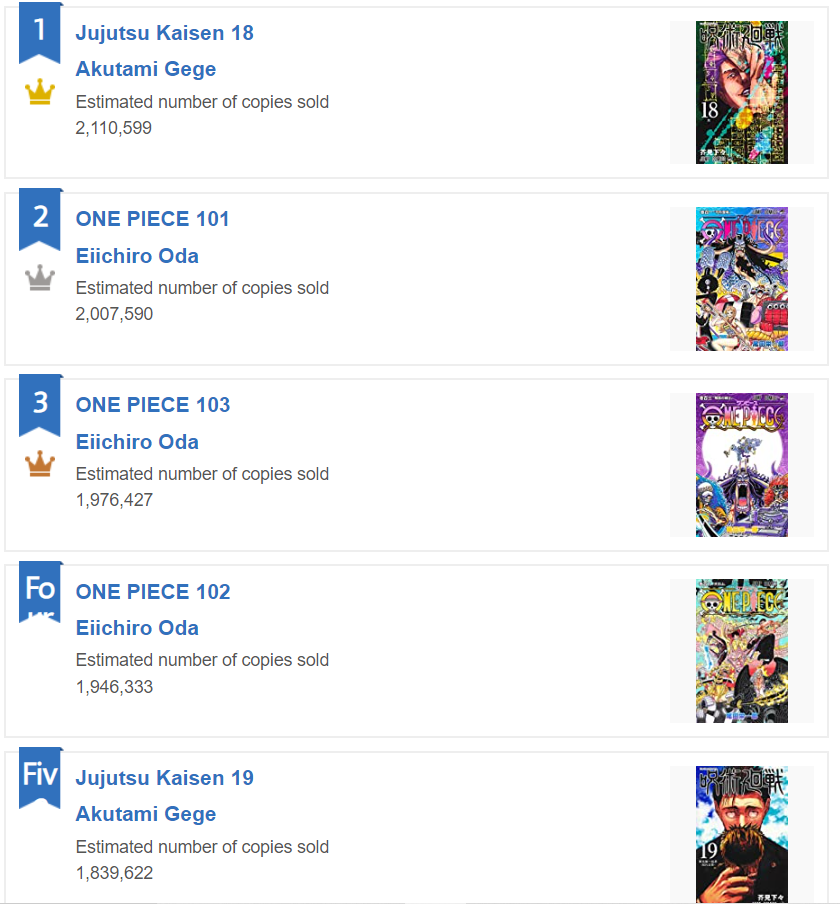Click the ONE PIECE 101 cover image
The image size is (840, 904).
click(x=740, y=278)
